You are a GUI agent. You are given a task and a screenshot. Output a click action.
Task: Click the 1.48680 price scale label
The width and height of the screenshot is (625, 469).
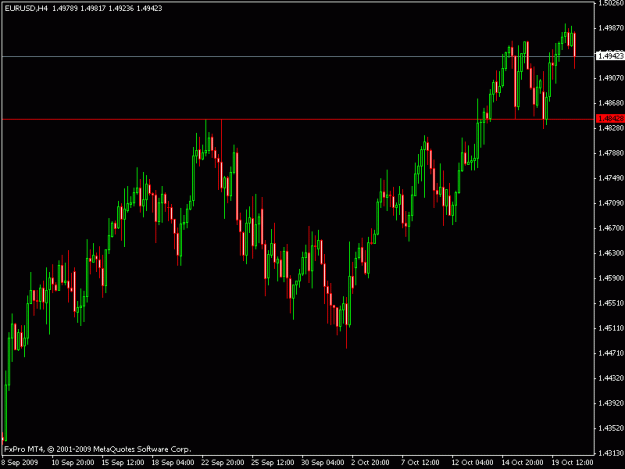click(611, 103)
